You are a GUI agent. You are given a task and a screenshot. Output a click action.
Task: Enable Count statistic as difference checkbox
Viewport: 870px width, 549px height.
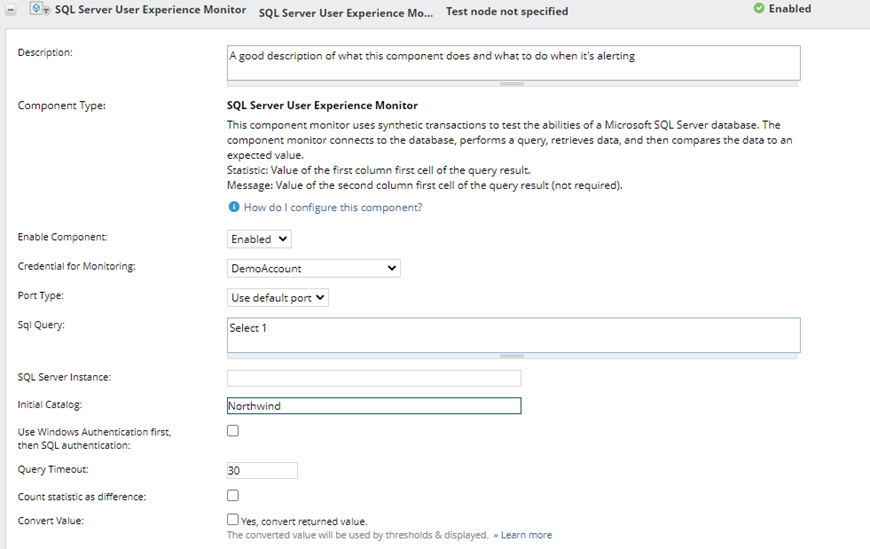pos(233,495)
